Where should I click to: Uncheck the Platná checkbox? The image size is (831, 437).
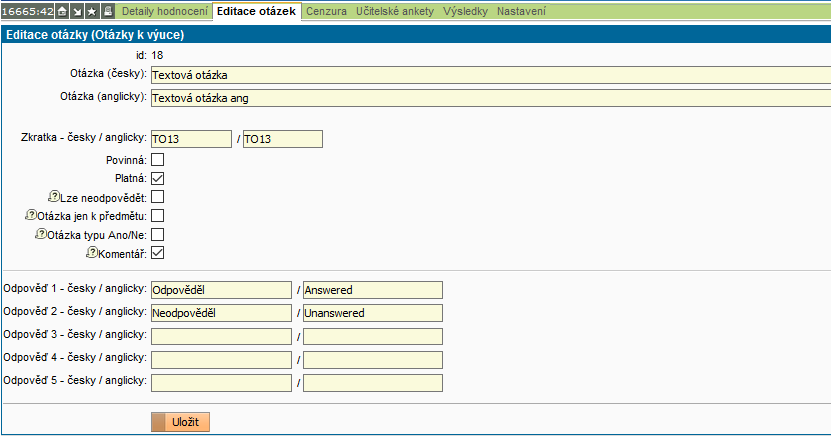[x=157, y=178]
